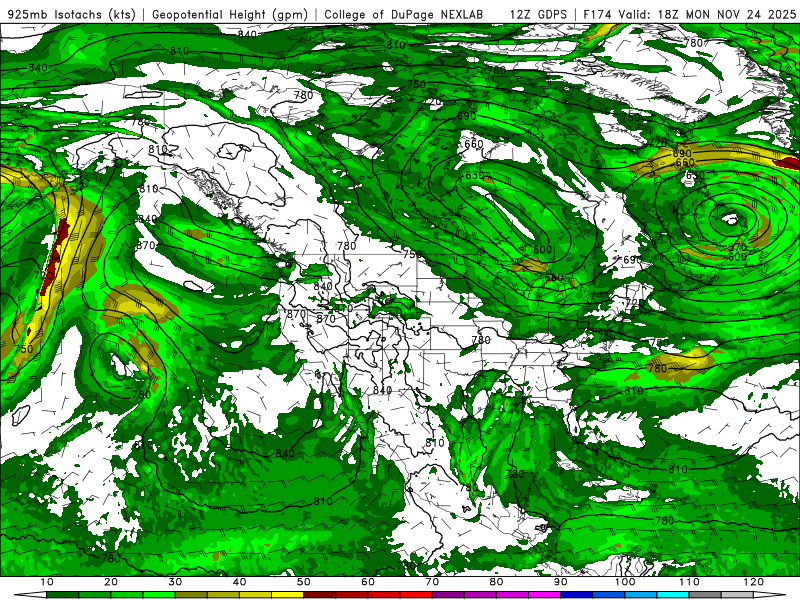Pick the olive legend swatch below 30
This screenshot has height=600, width=800.
pos(191,595)
